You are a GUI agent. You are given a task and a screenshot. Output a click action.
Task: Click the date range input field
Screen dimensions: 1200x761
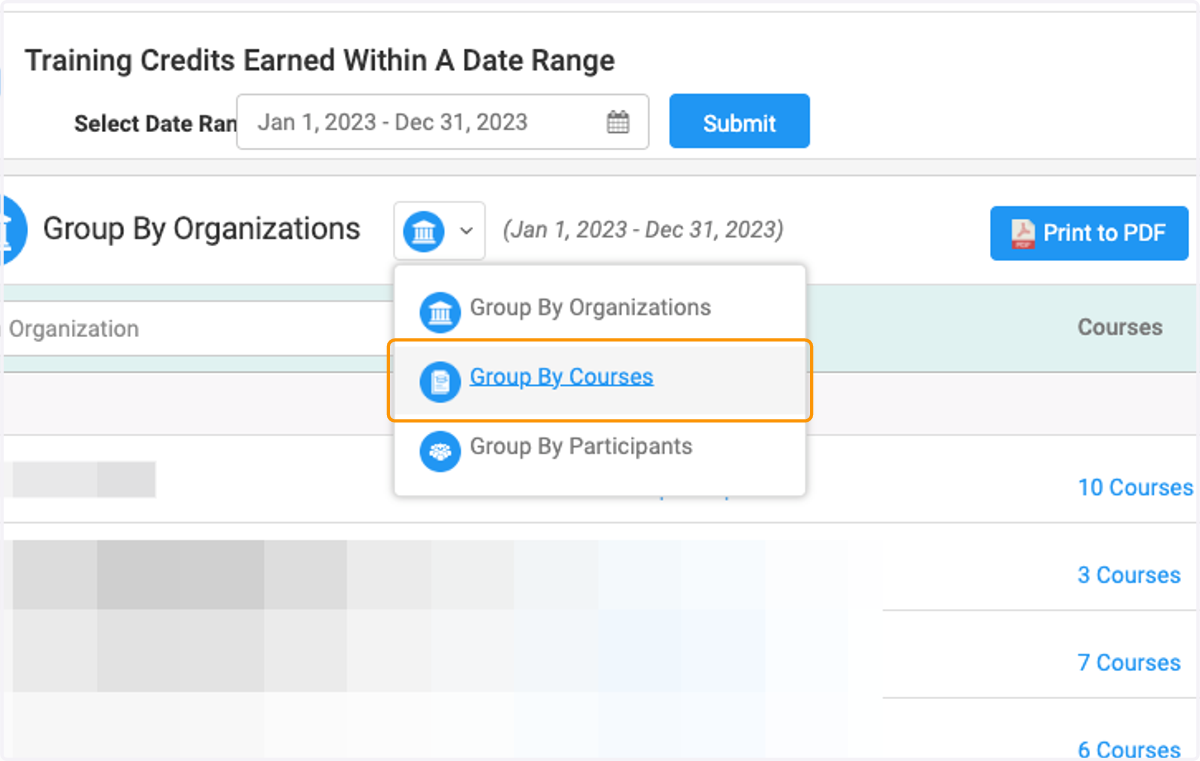tap(442, 122)
